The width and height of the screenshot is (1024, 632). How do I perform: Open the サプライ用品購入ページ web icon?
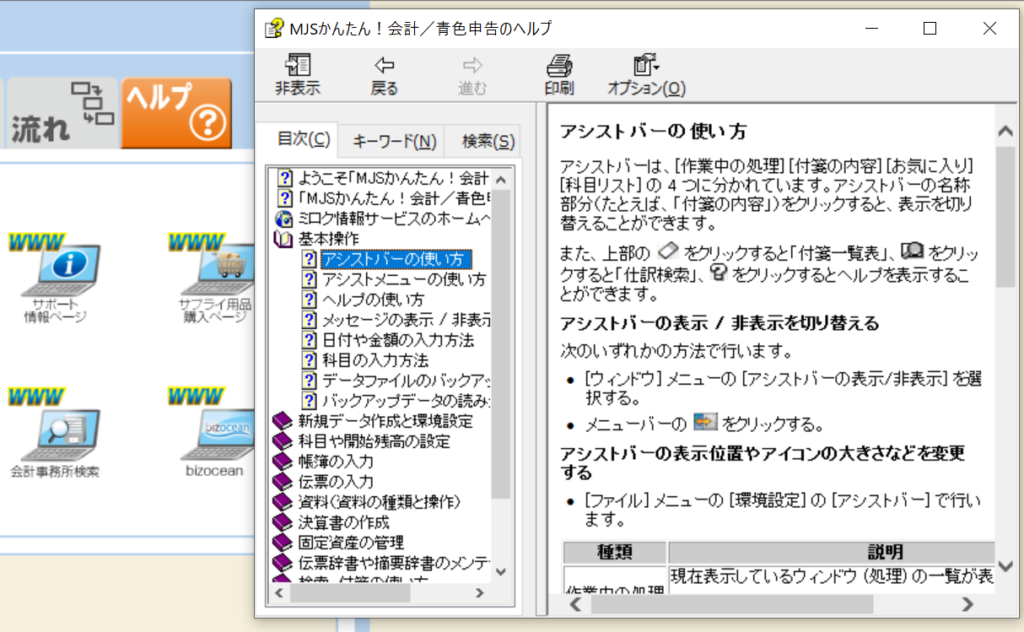[x=213, y=279]
